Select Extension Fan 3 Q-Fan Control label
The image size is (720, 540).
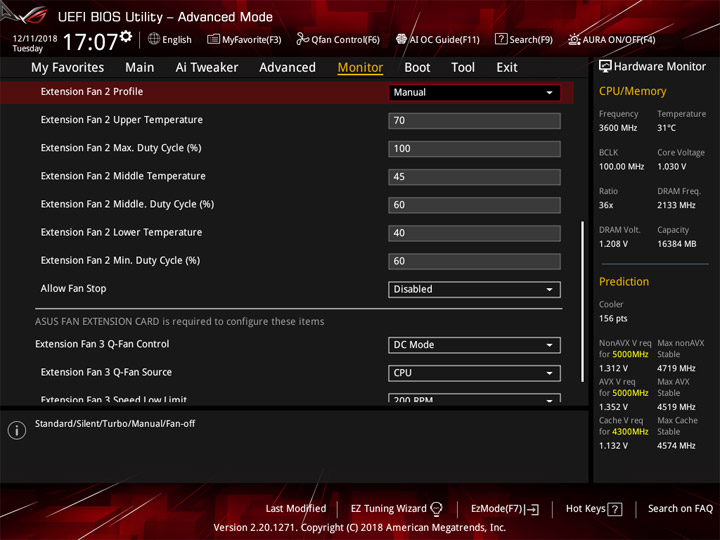point(102,344)
